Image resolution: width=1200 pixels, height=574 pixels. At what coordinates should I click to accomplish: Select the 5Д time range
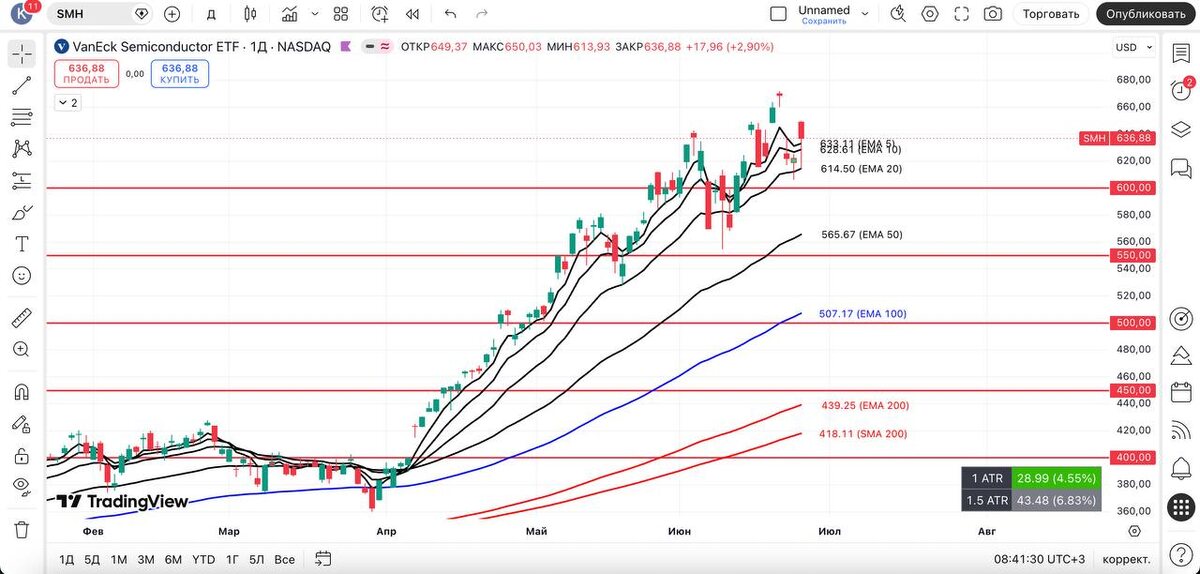pyautogui.click(x=92, y=559)
